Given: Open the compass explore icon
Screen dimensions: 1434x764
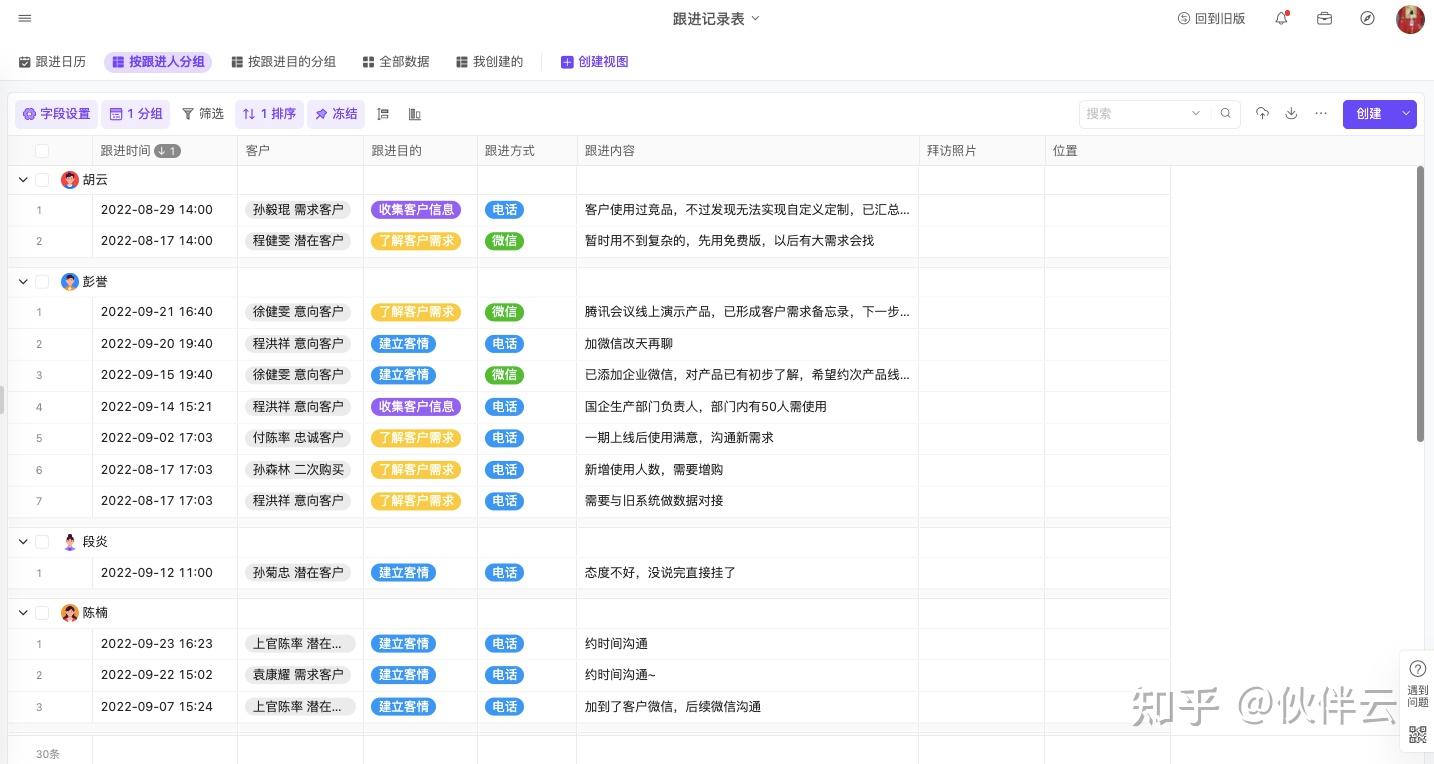Looking at the screenshot, I should coord(1368,18).
